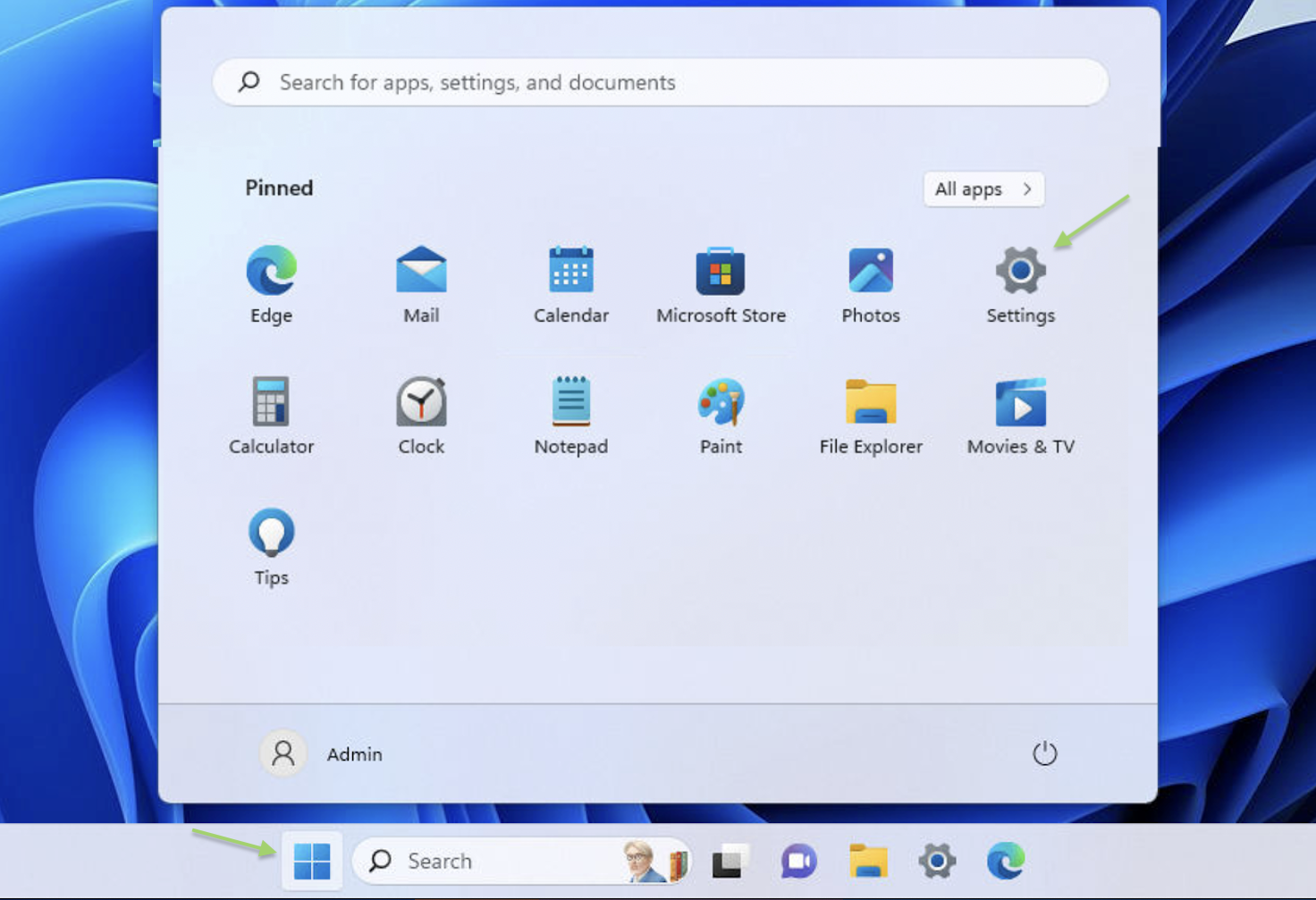Open Microsoft Store

pos(721,286)
